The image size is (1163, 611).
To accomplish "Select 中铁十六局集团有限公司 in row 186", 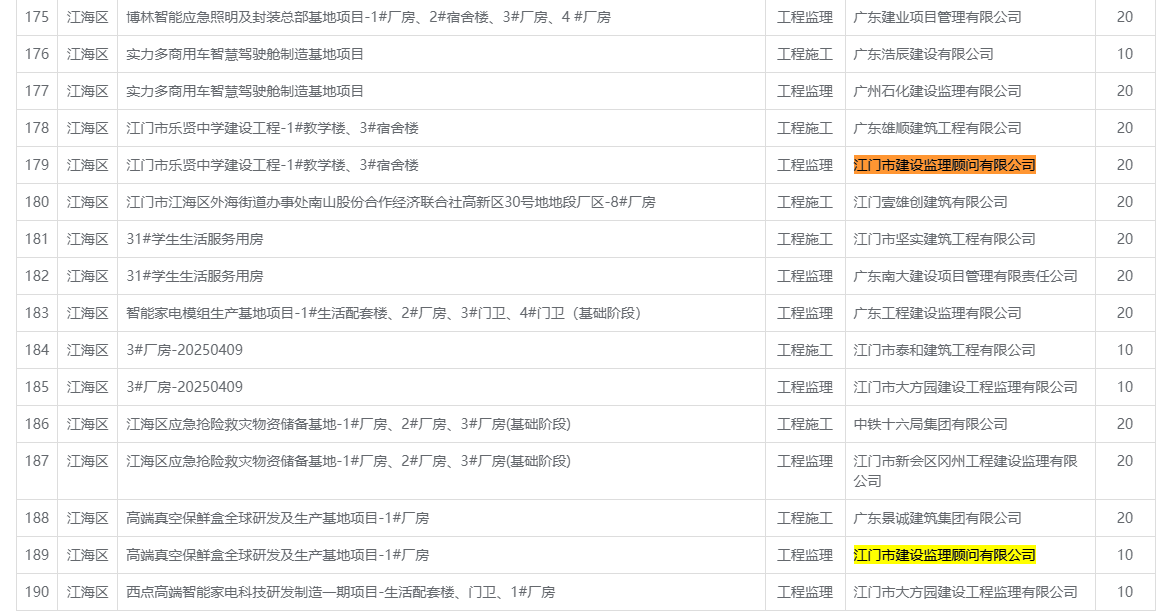I will click(930, 424).
